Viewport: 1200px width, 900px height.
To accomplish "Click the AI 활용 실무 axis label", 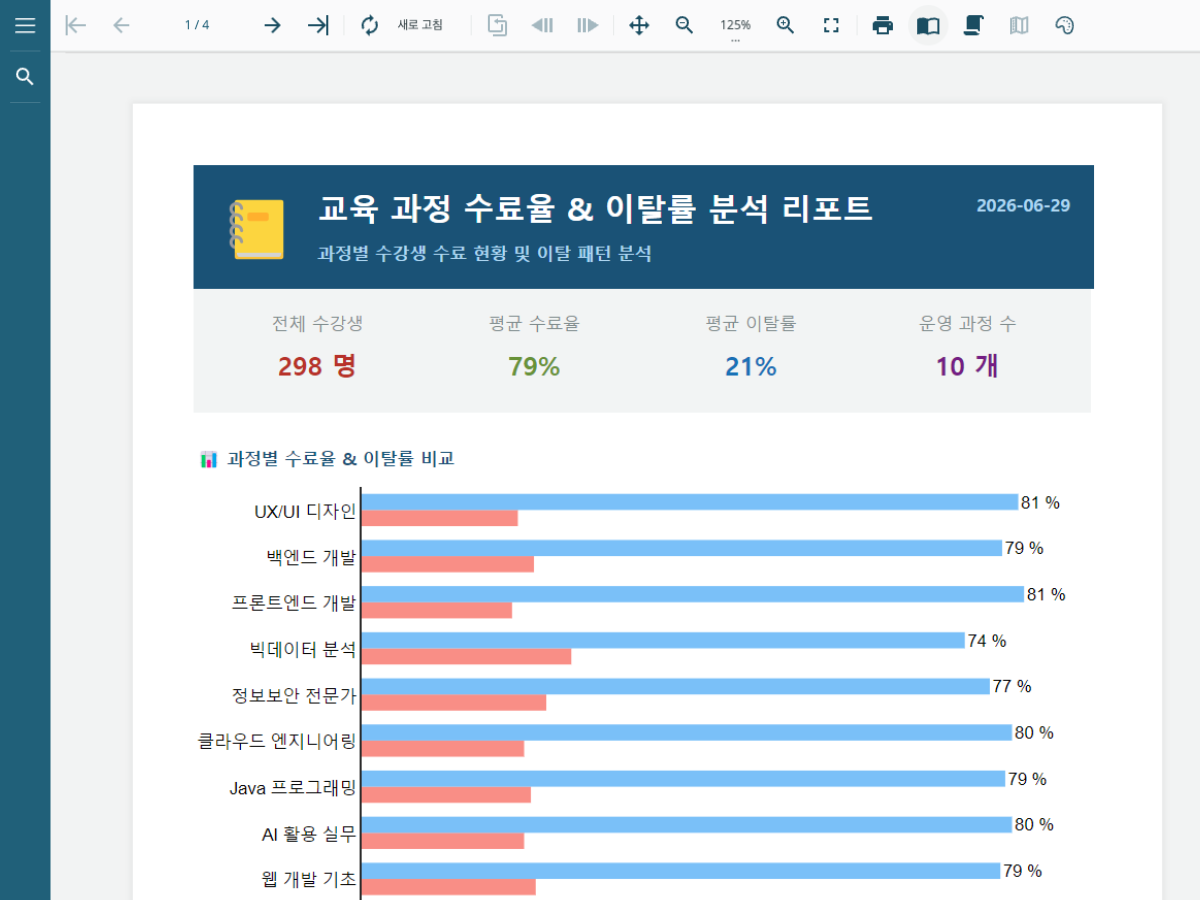I will pos(309,834).
